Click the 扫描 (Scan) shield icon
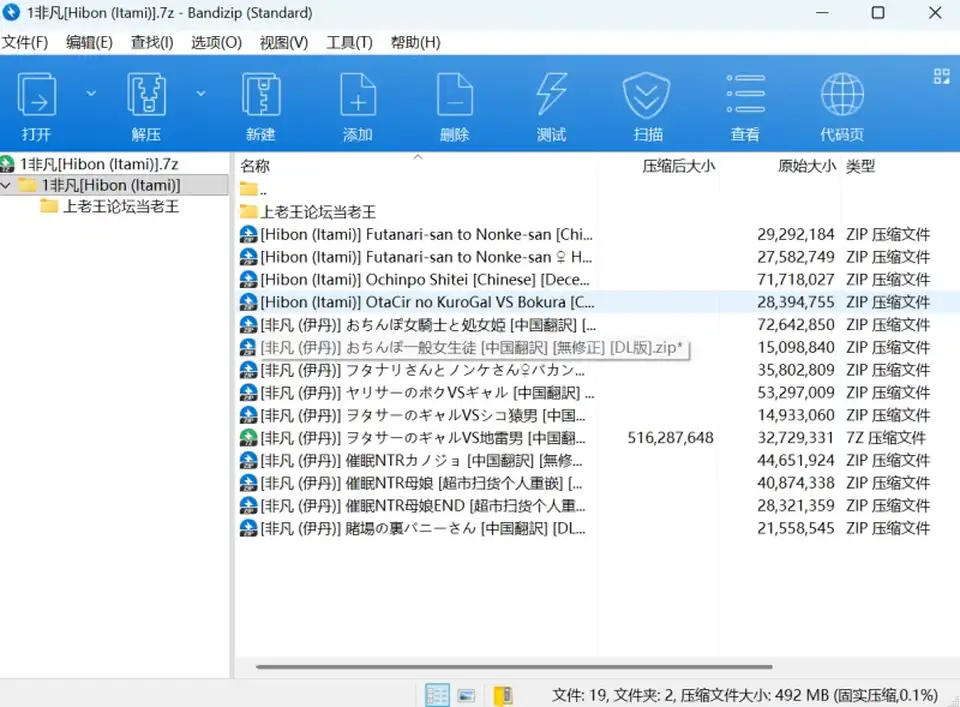 (647, 94)
